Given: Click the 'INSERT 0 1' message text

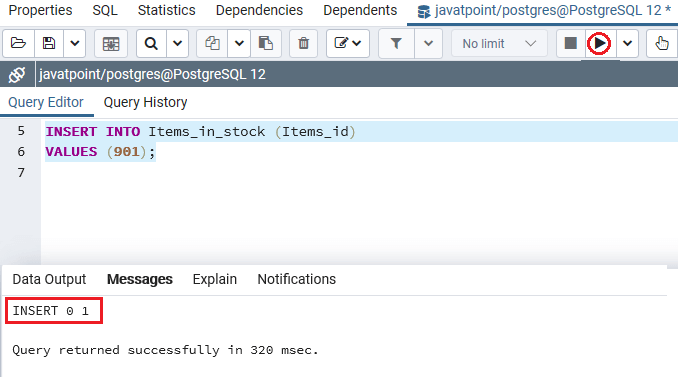Looking at the screenshot, I should coord(51,311).
